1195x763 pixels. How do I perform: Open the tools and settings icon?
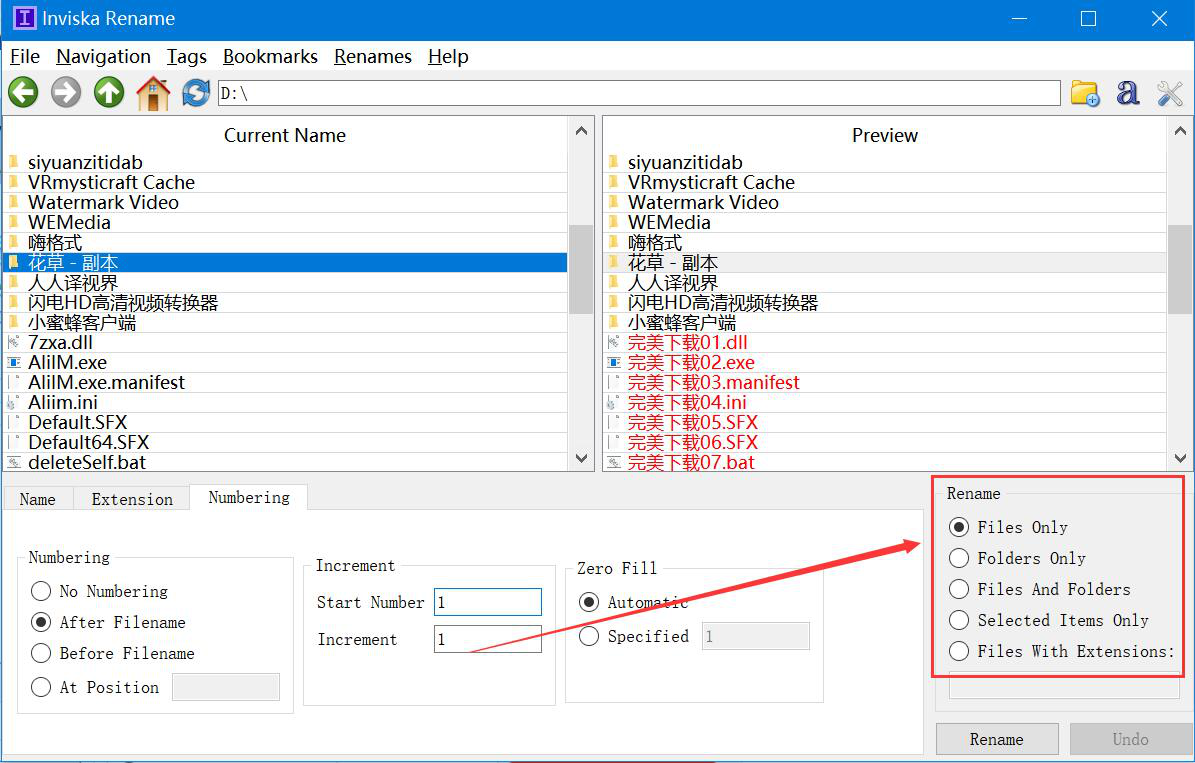pos(1170,93)
